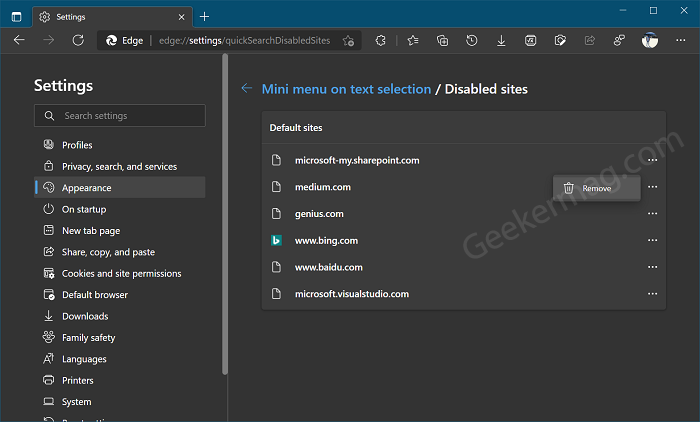700x422 pixels.
Task: Open more options for microsoft-my.sharepoint.com
Action: (652, 160)
